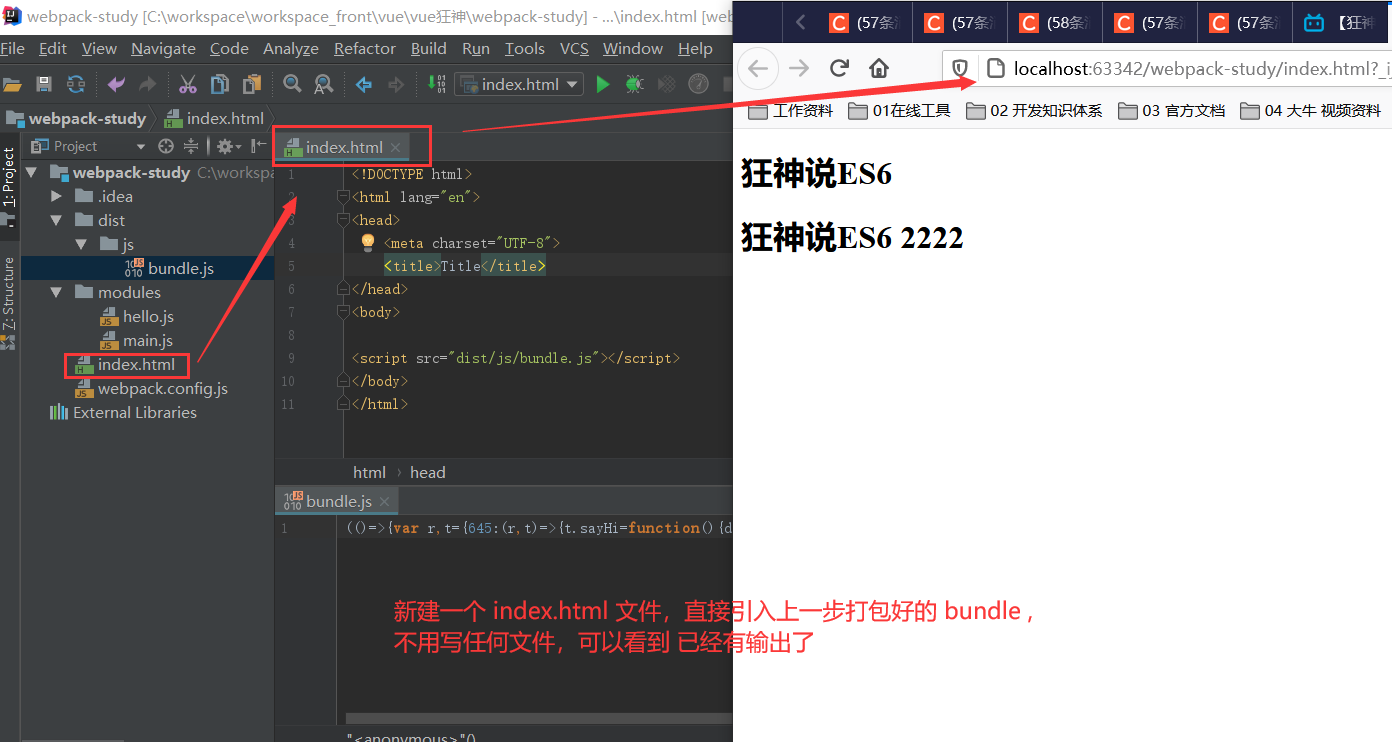This screenshot has width=1392, height=742.
Task: Open the Navigate menu
Action: click(x=163, y=48)
